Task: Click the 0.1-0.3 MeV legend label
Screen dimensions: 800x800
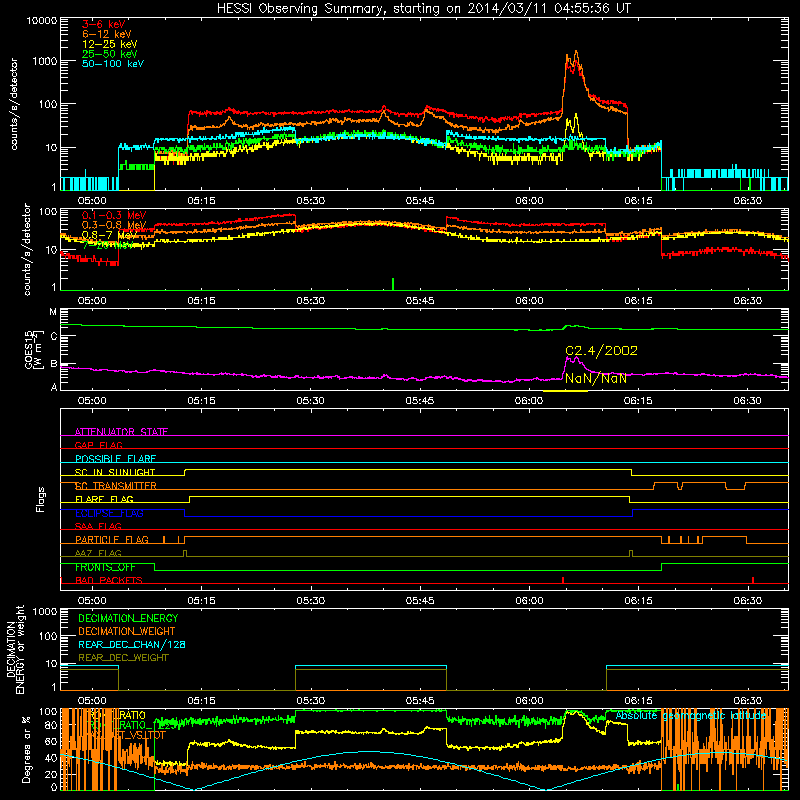Action: [114, 215]
